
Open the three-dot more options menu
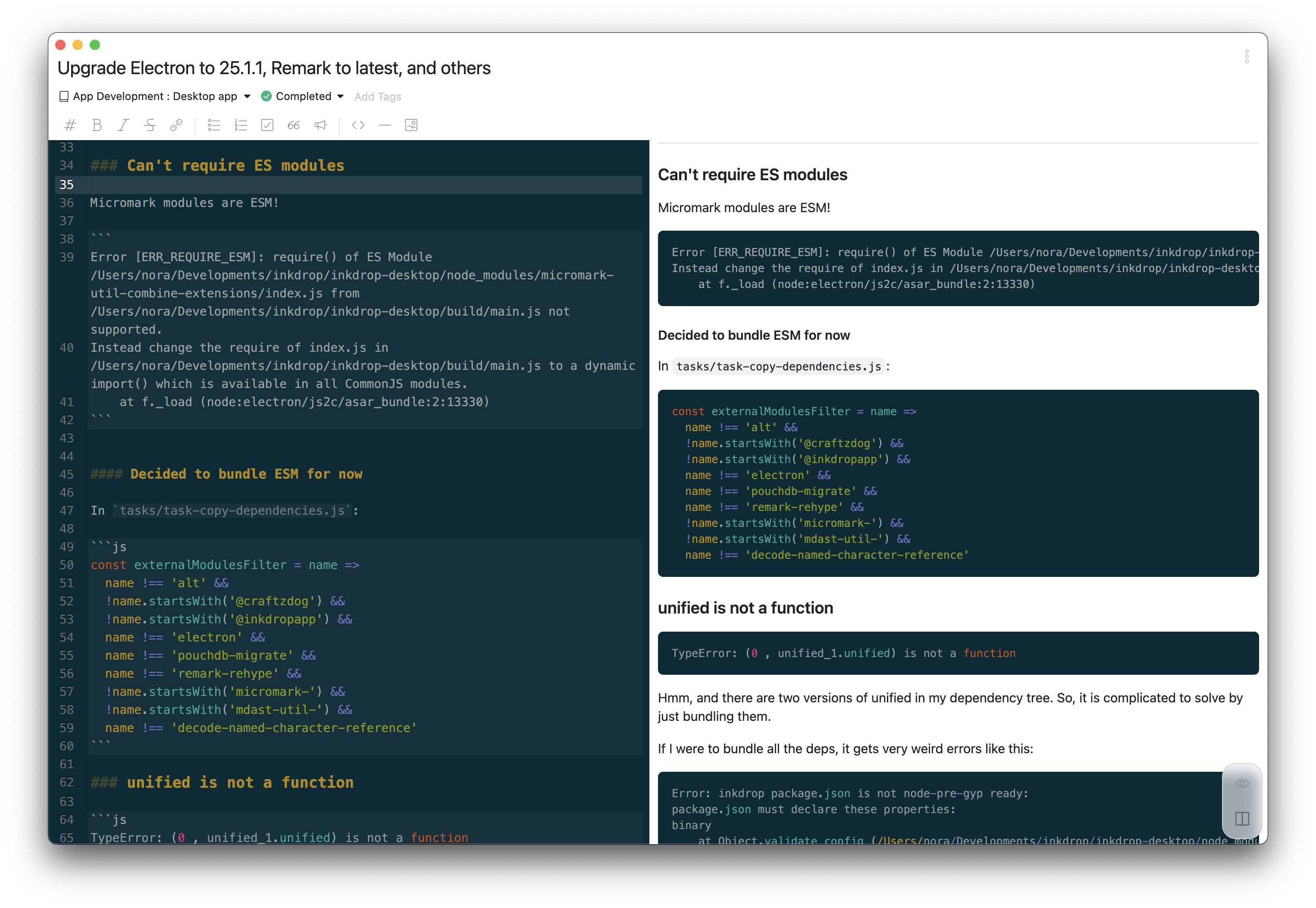1246,56
